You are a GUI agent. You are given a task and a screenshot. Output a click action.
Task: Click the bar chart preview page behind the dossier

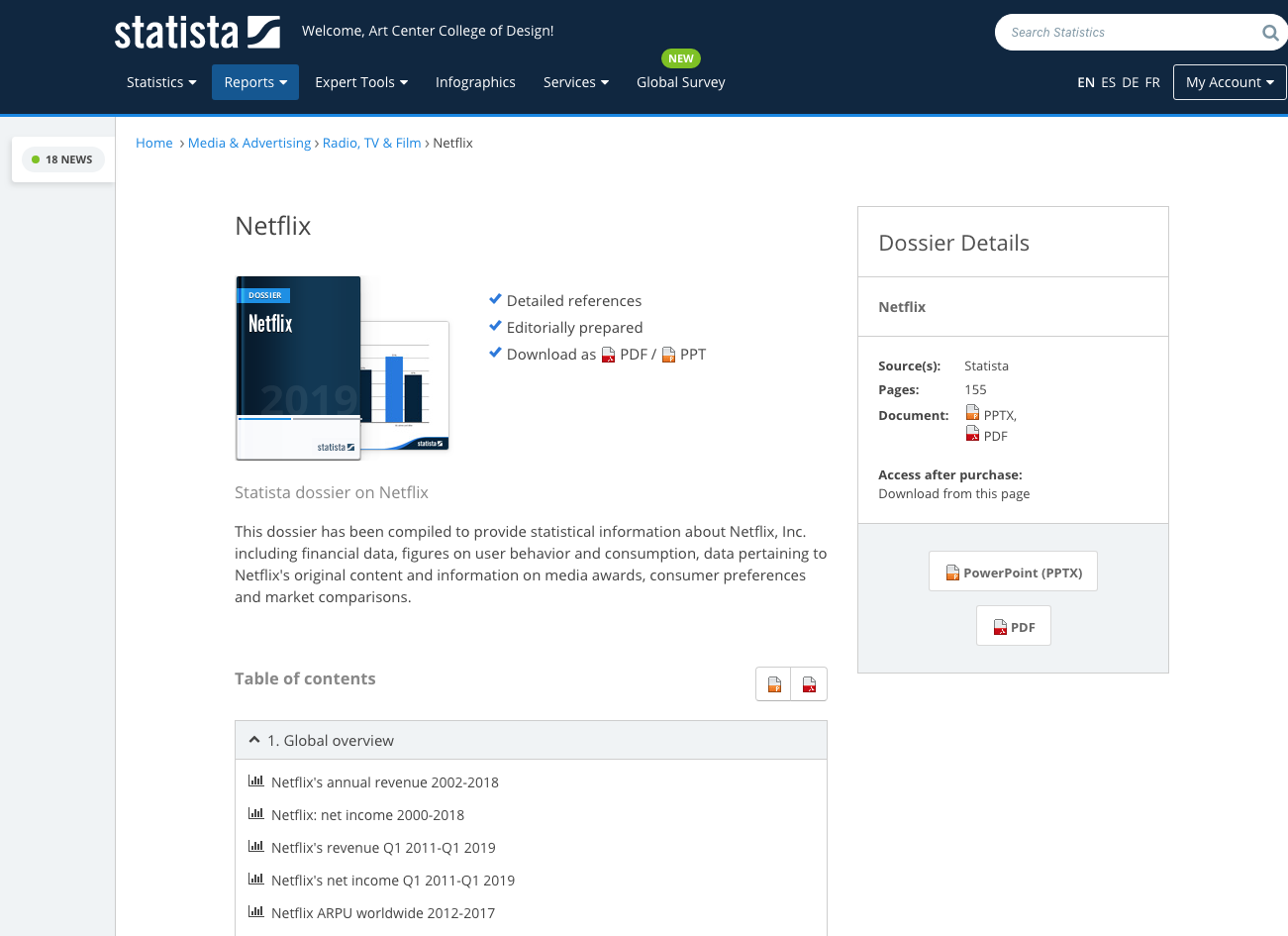(405, 385)
